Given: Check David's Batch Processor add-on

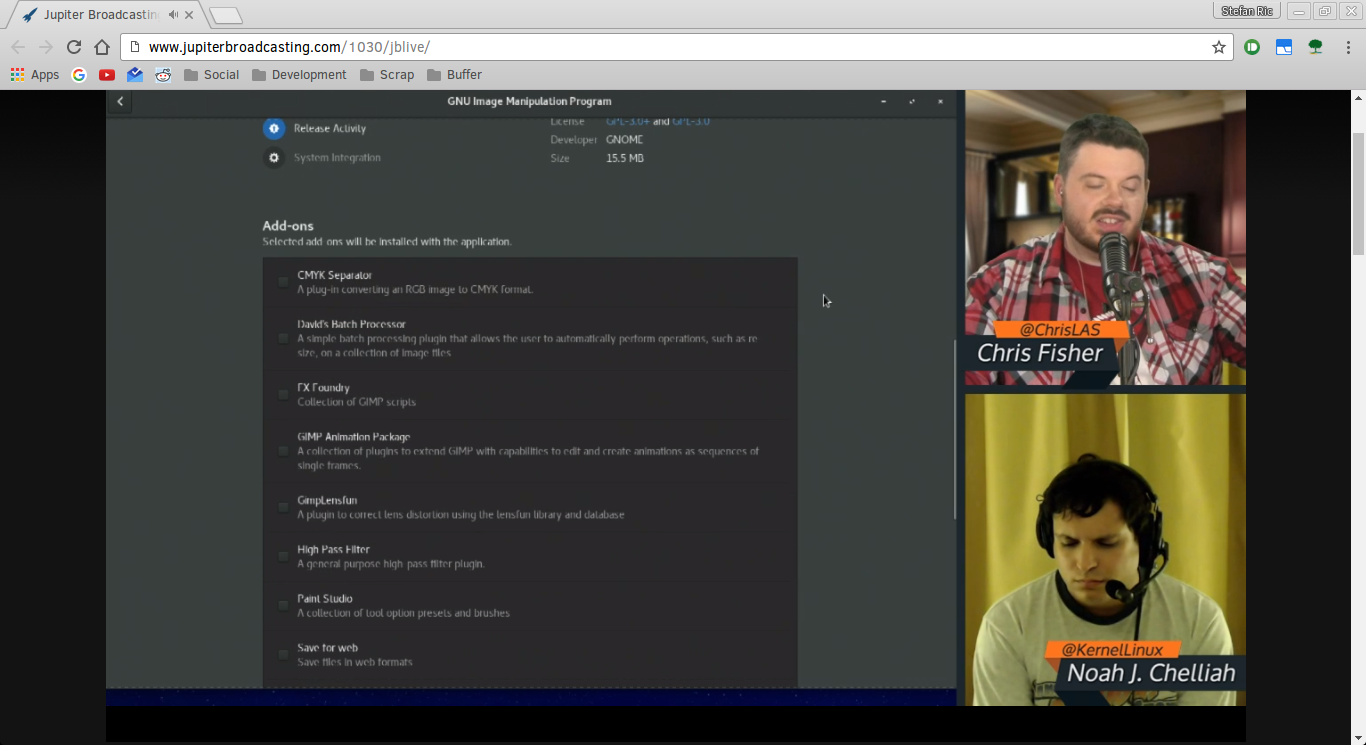Looking at the screenshot, I should (x=283, y=338).
